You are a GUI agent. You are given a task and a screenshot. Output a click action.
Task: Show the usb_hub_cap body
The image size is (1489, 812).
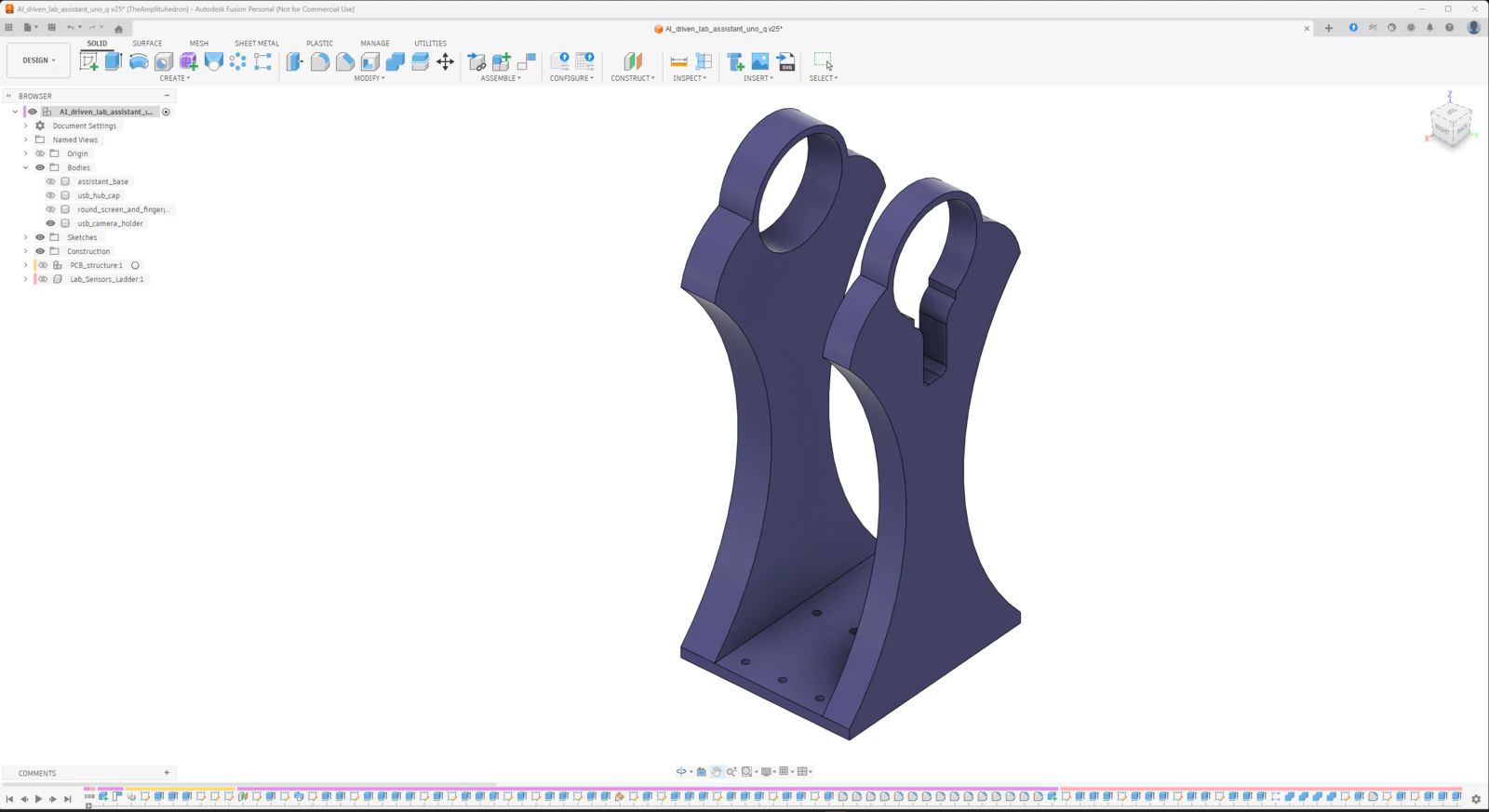(50, 195)
